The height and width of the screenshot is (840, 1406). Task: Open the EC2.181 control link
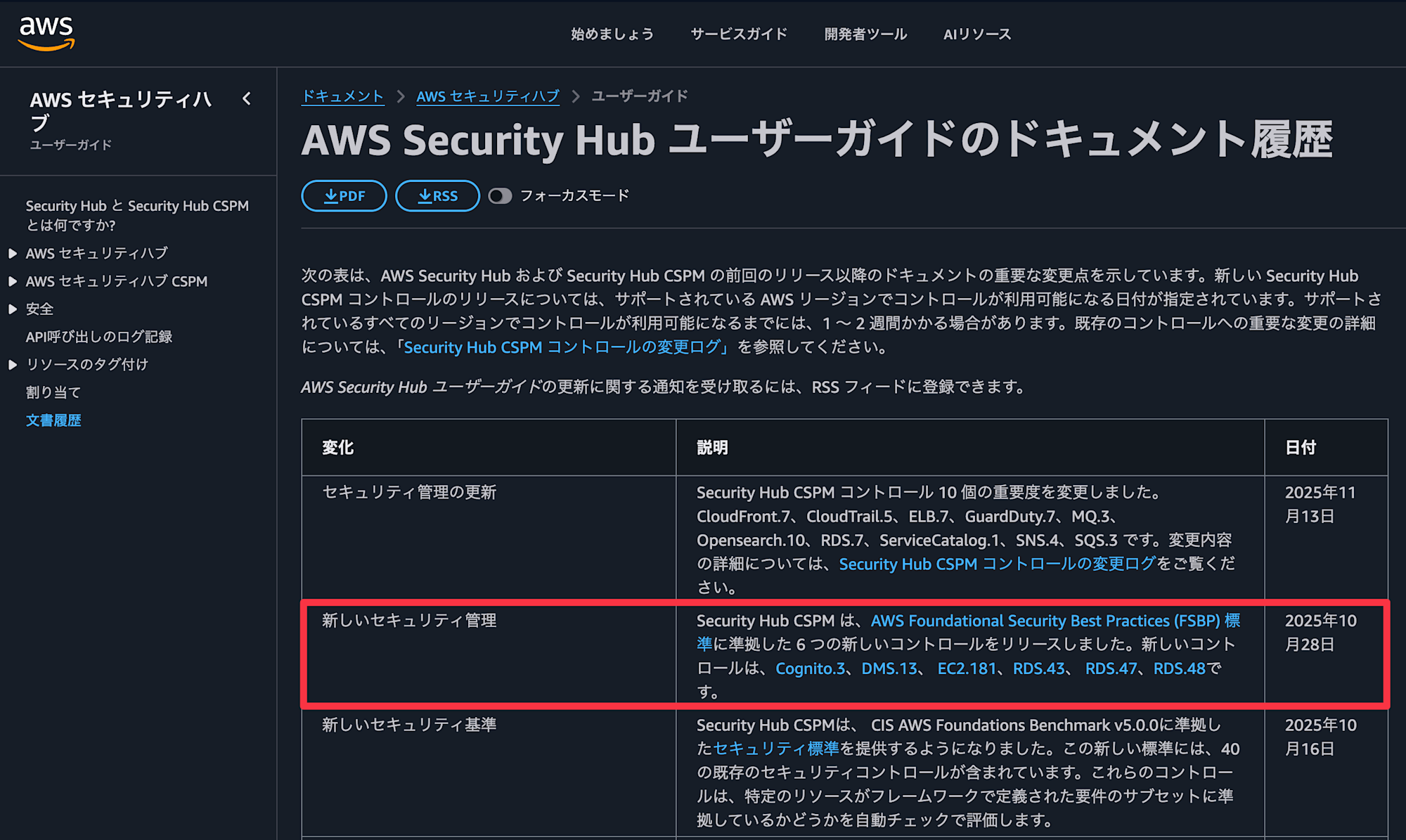(x=967, y=668)
